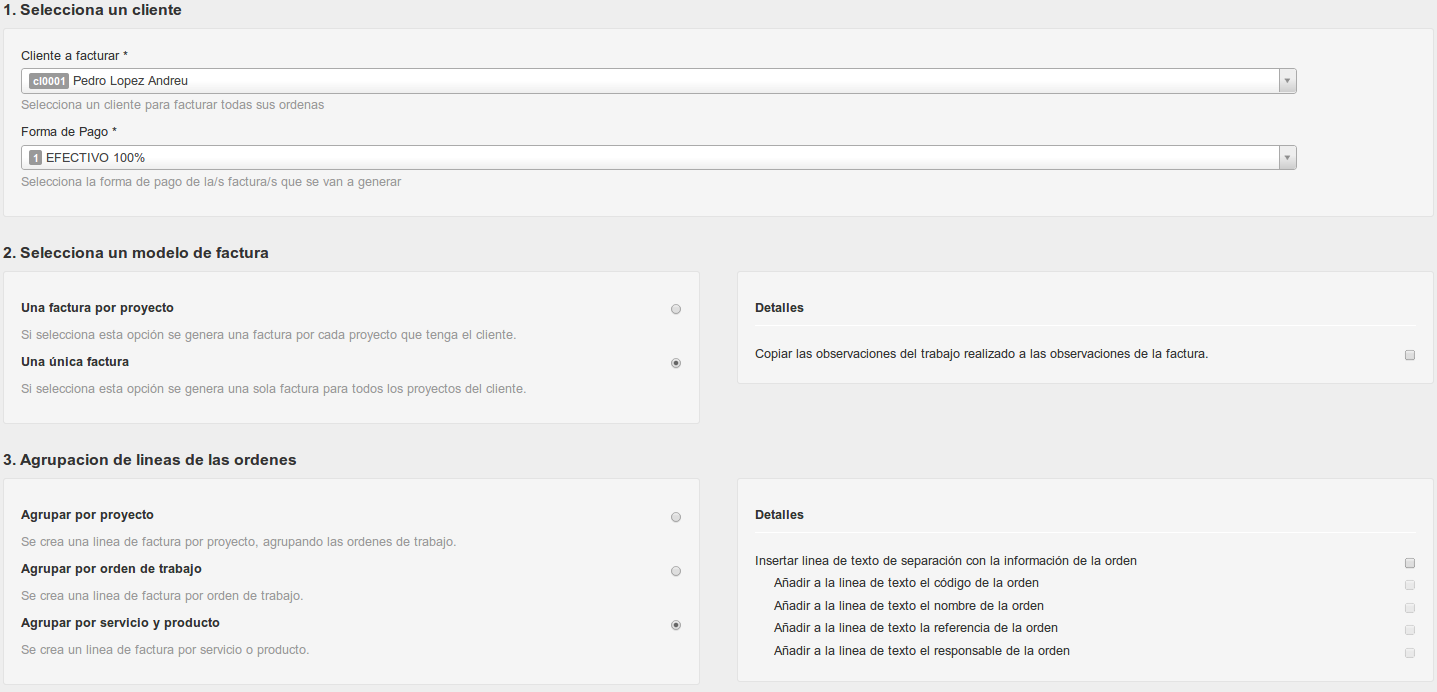The height and width of the screenshot is (692, 1437).
Task: Click the 2. Selecciona un modelo de factura heading
Action: 136,253
